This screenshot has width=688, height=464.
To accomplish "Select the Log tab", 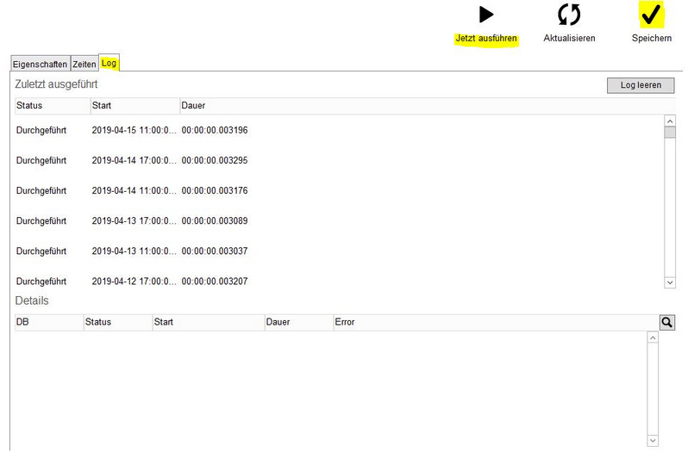I will (109, 64).
